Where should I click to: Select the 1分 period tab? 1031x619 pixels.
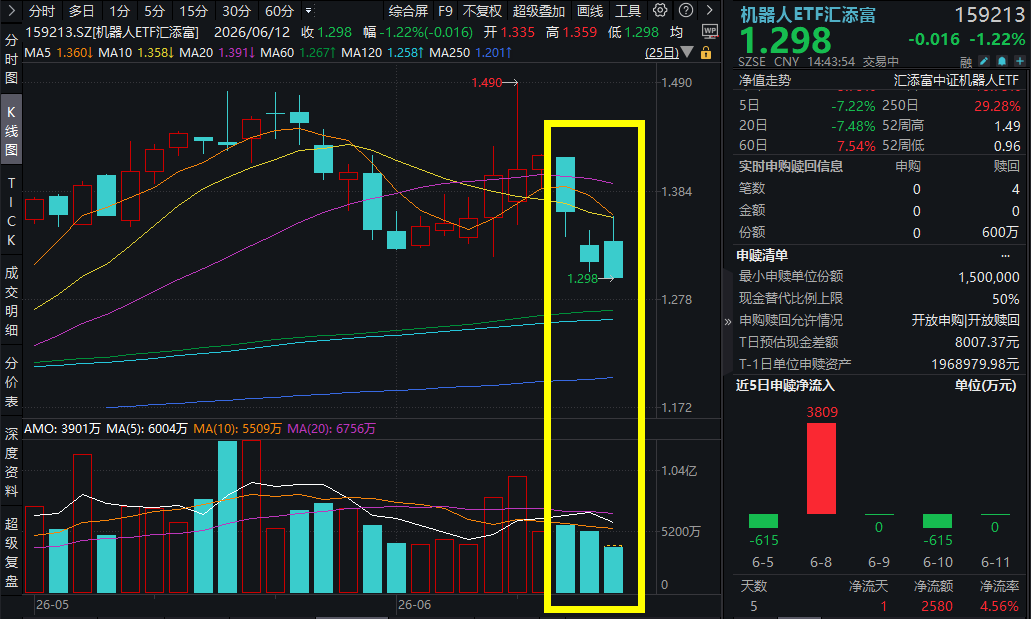[120, 11]
